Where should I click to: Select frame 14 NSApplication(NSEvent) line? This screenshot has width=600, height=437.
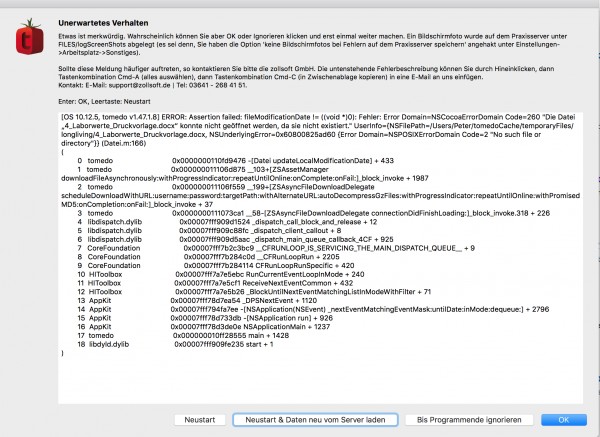(x=313, y=309)
